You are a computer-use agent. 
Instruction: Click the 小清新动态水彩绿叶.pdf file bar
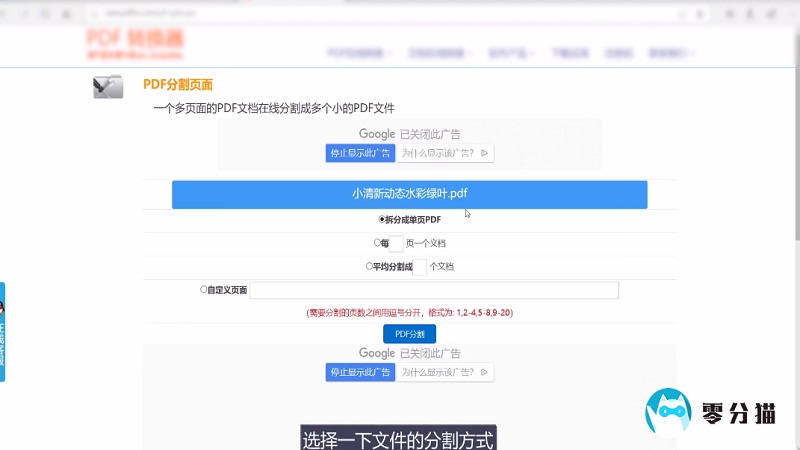click(409, 194)
